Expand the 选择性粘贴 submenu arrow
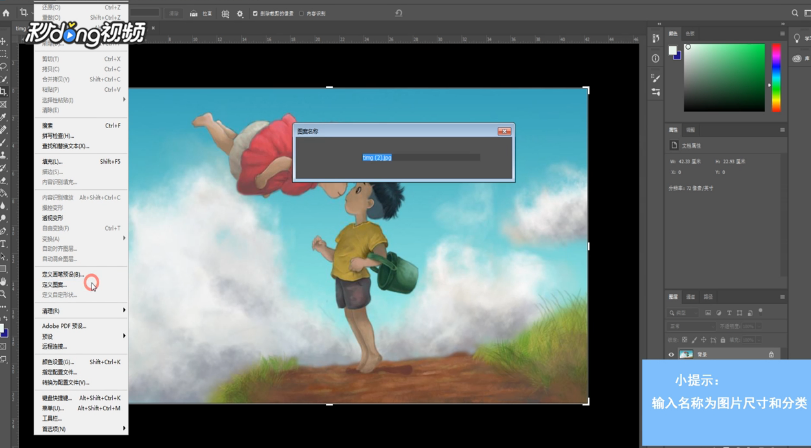 [x=124, y=99]
